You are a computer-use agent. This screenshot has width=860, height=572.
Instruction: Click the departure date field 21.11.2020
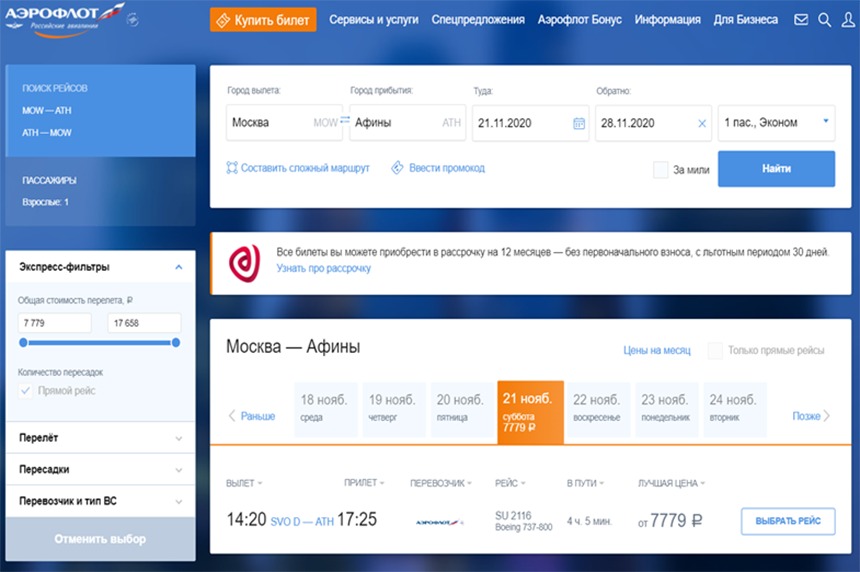pyautogui.click(x=530, y=123)
